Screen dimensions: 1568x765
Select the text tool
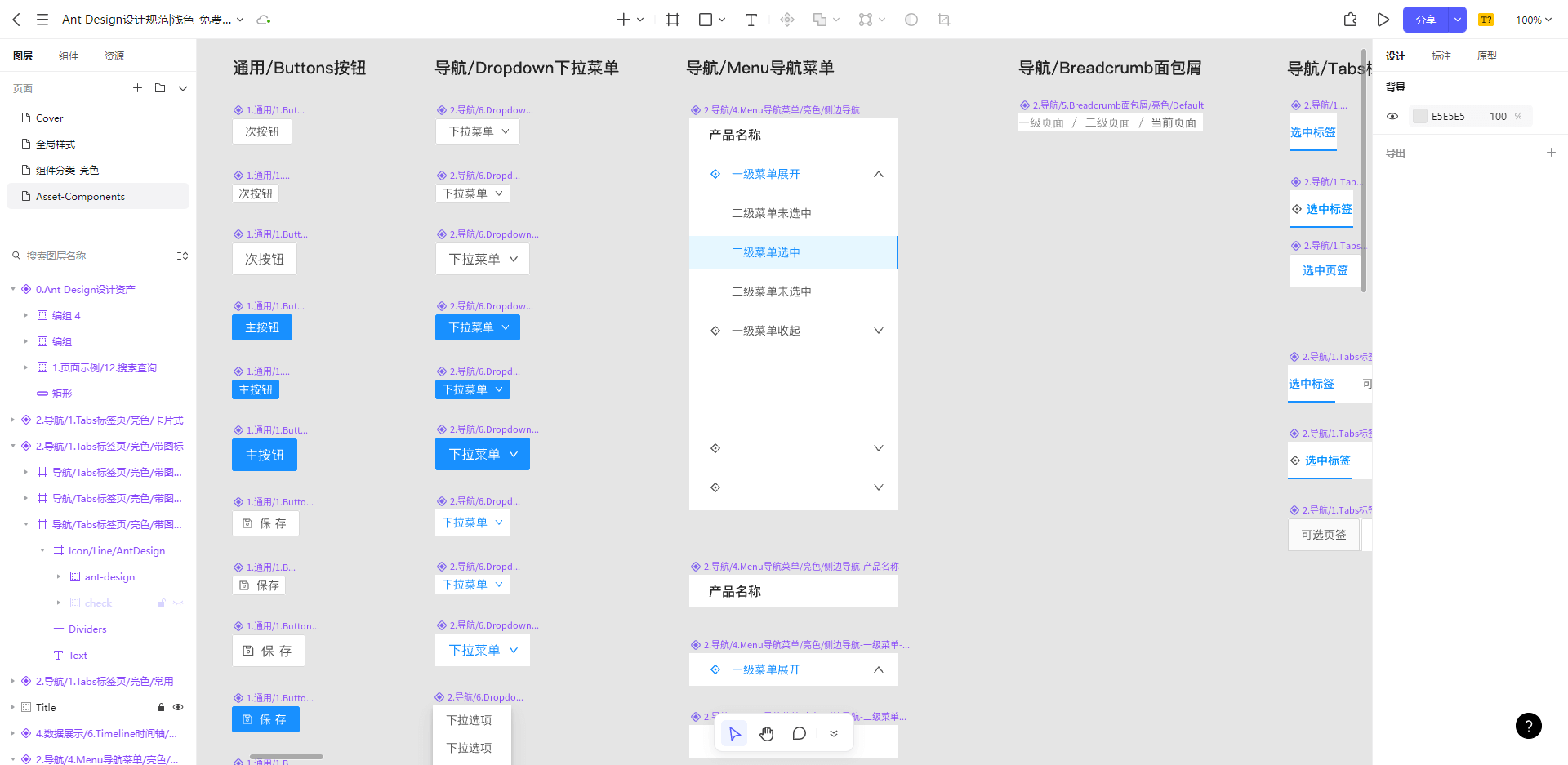(x=751, y=20)
